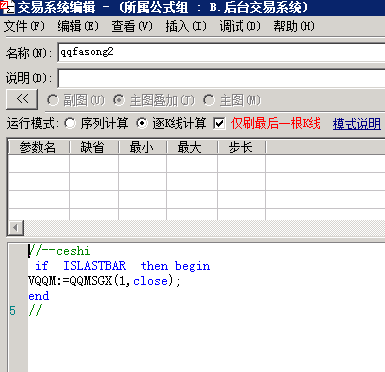Select the 主图(M) radio button
This screenshot has height=372, width=385.
pyautogui.click(x=209, y=100)
